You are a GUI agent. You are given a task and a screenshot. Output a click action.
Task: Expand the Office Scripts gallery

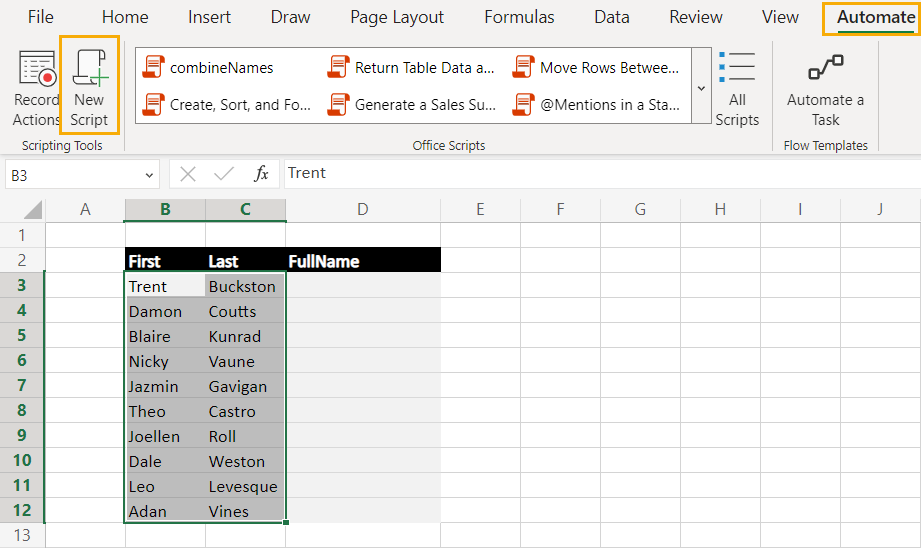click(701, 86)
